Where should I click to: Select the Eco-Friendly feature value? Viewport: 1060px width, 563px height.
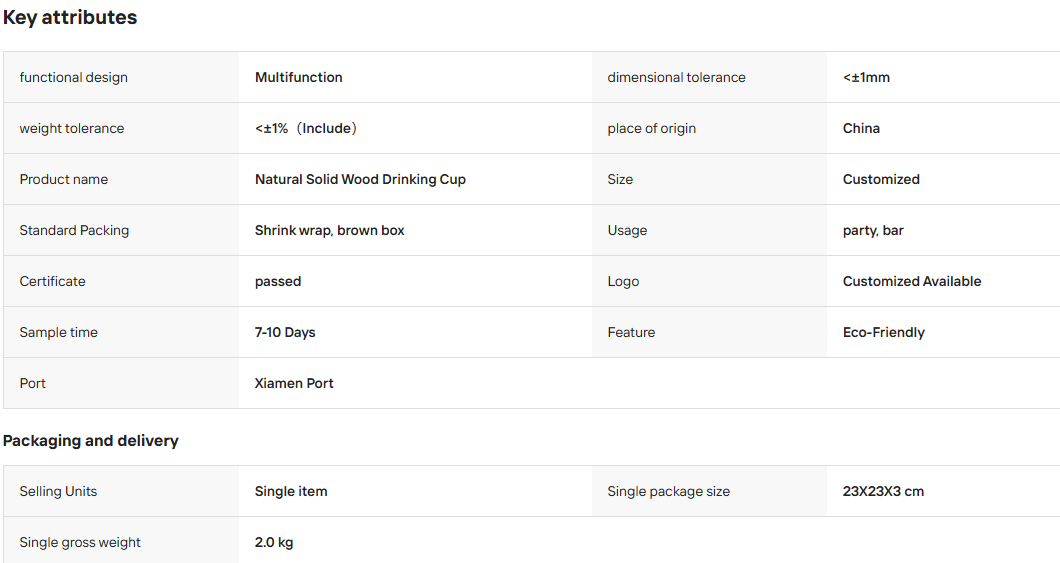tap(884, 333)
